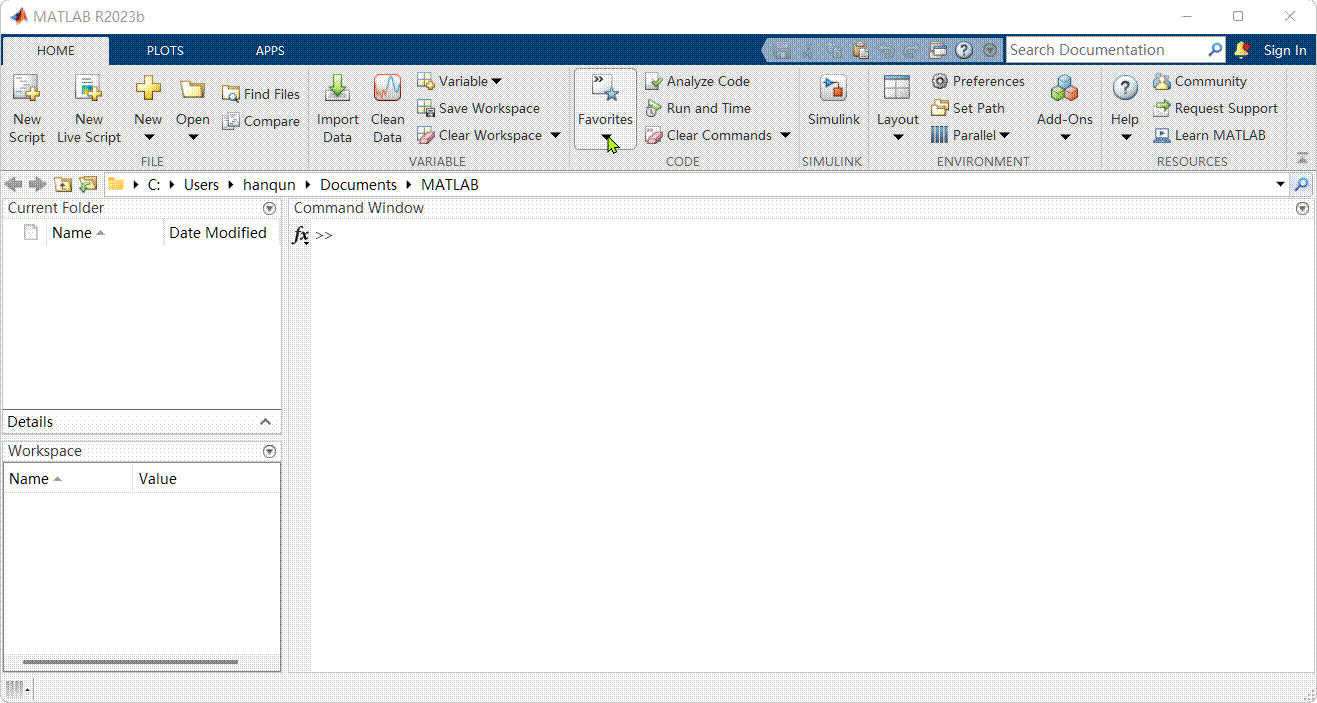Click Clear Workspace
Screen dimensions: 1317x703
[480, 135]
